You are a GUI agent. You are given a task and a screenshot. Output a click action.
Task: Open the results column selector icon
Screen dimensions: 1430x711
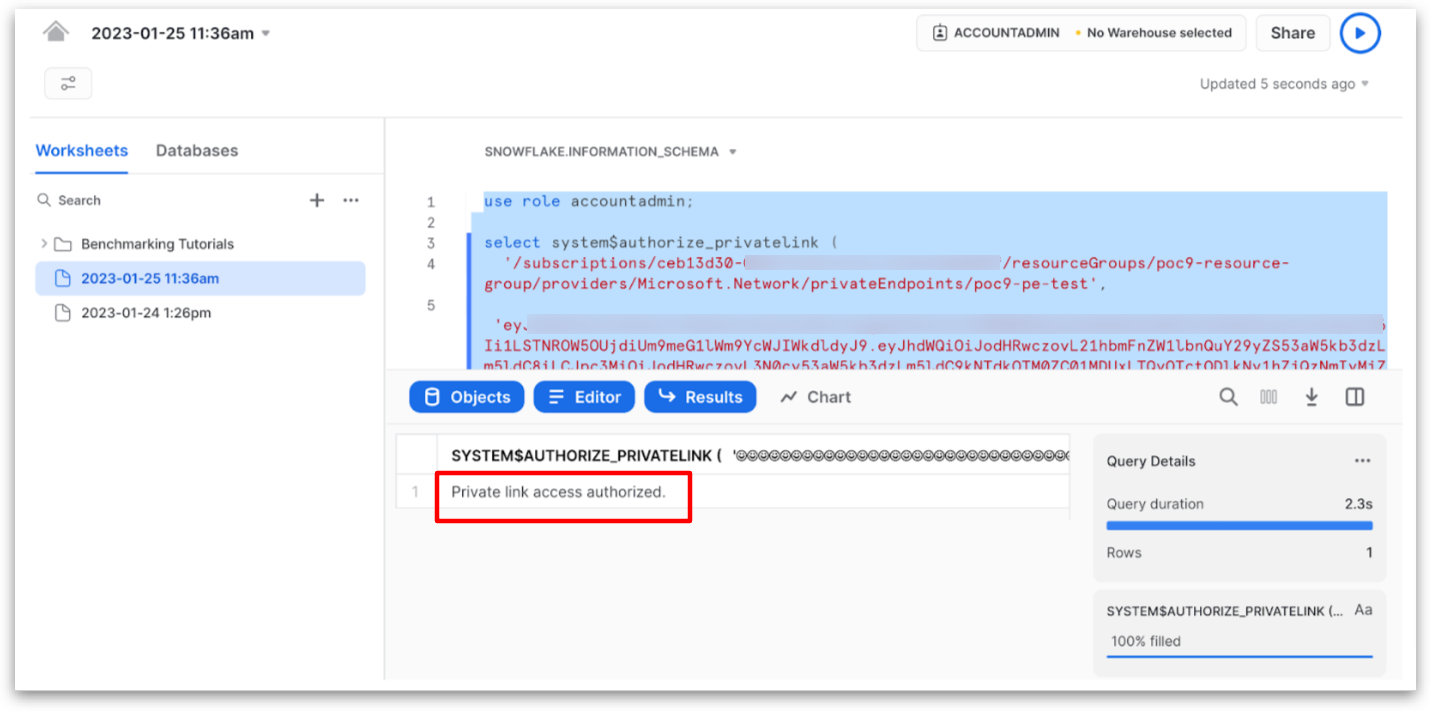(1269, 397)
